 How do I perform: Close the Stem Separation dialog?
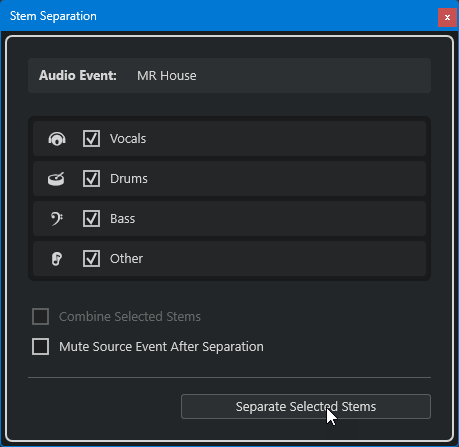tap(447, 17)
